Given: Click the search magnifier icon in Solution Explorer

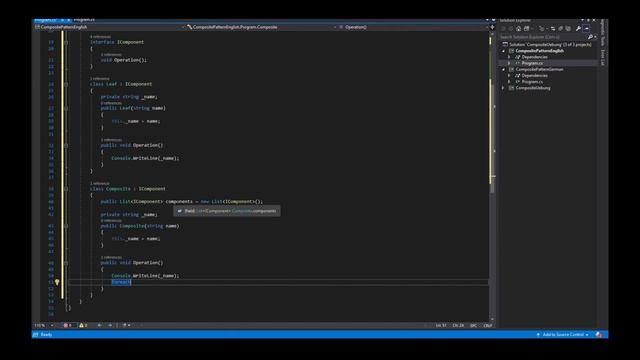Looking at the screenshot, I should pos(590,37).
